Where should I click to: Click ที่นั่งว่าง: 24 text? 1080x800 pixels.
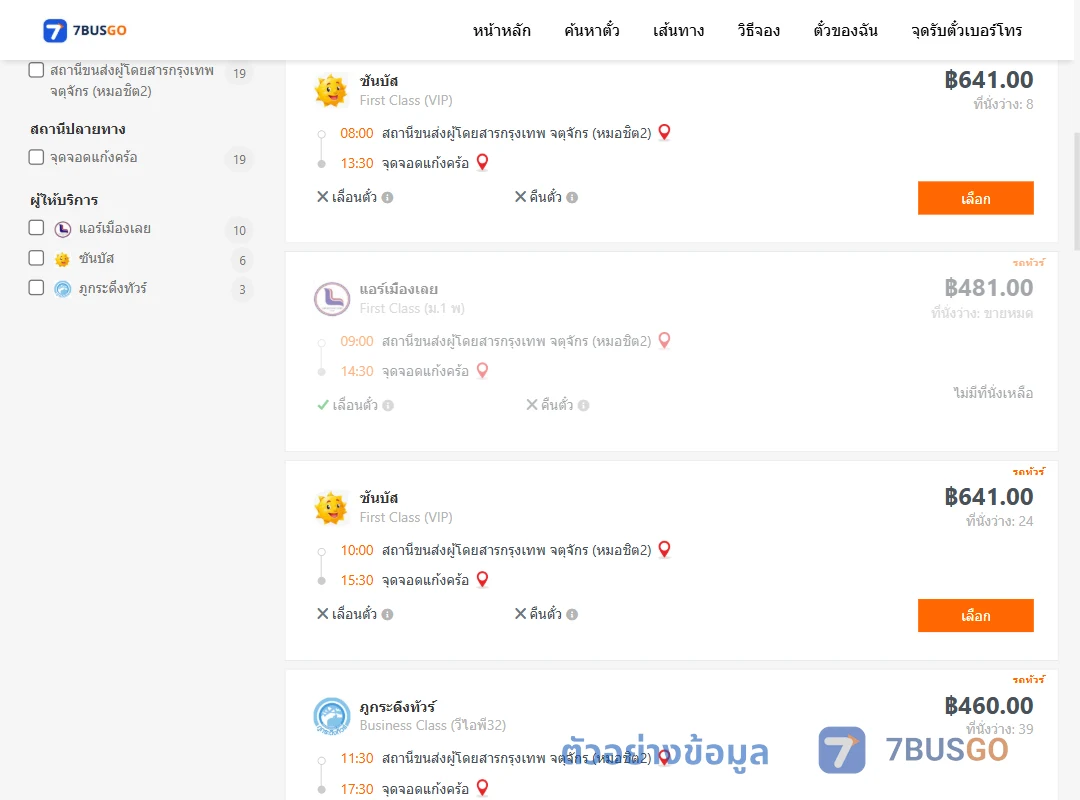[999, 521]
